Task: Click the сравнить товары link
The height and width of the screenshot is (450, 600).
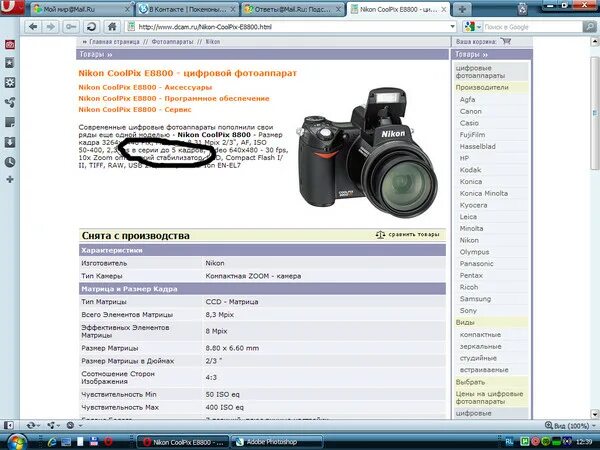Action: click(x=414, y=235)
